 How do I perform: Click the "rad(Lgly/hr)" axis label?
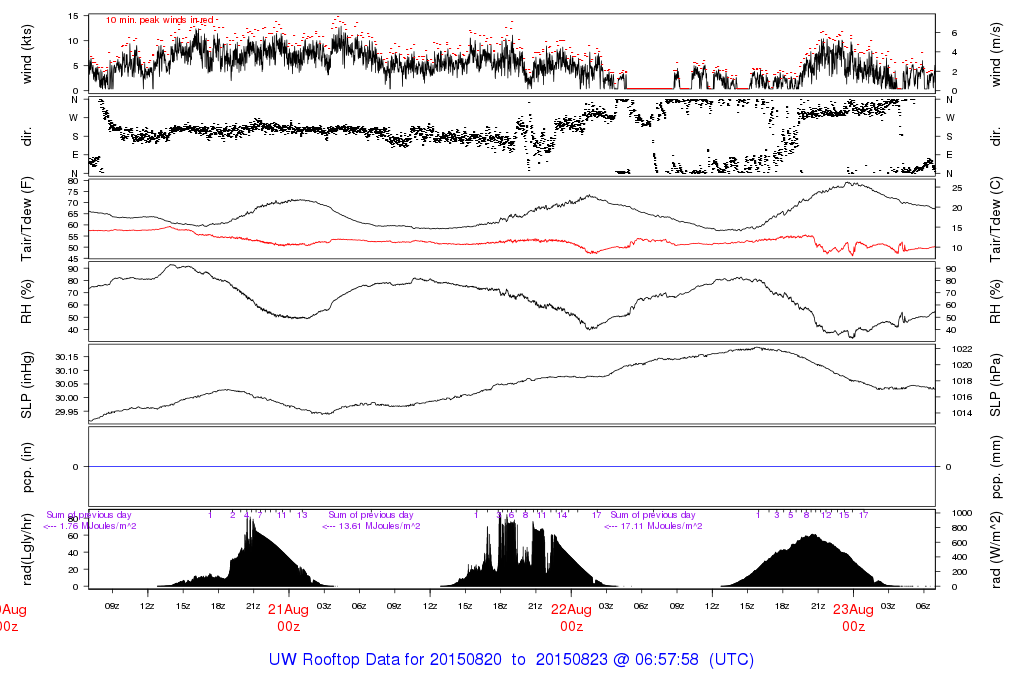[x=27, y=549]
